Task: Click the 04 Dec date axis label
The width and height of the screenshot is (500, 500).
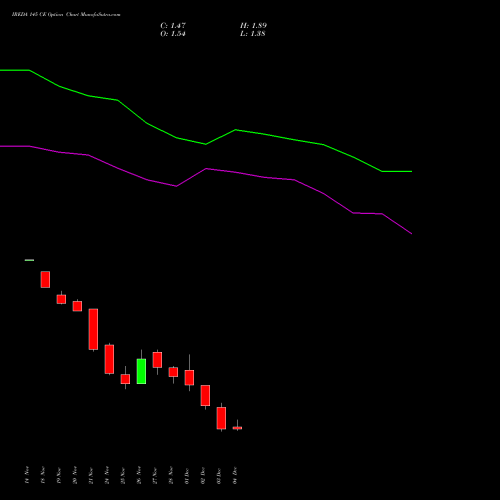Action: (x=235, y=475)
